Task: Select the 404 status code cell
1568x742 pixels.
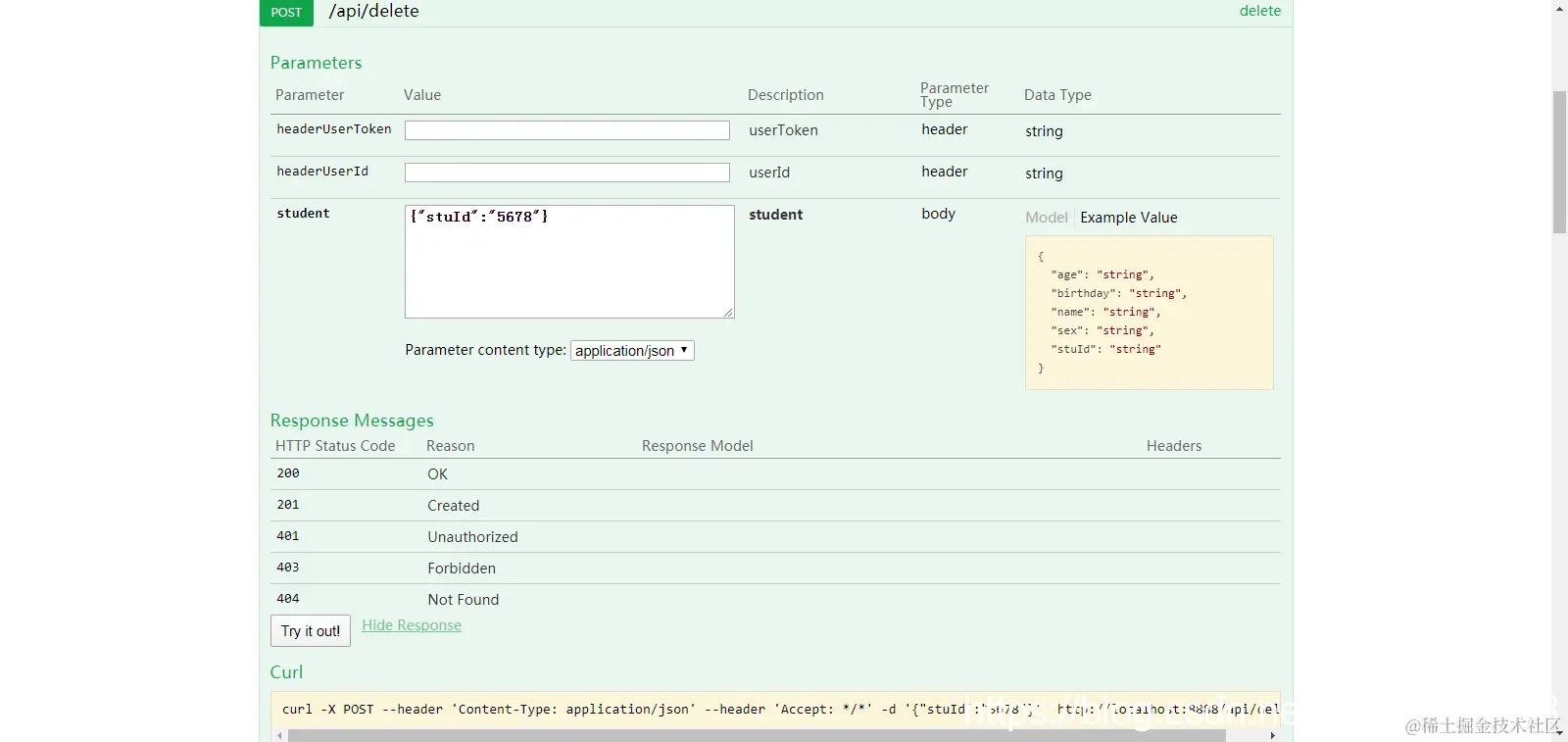Action: [x=288, y=599]
